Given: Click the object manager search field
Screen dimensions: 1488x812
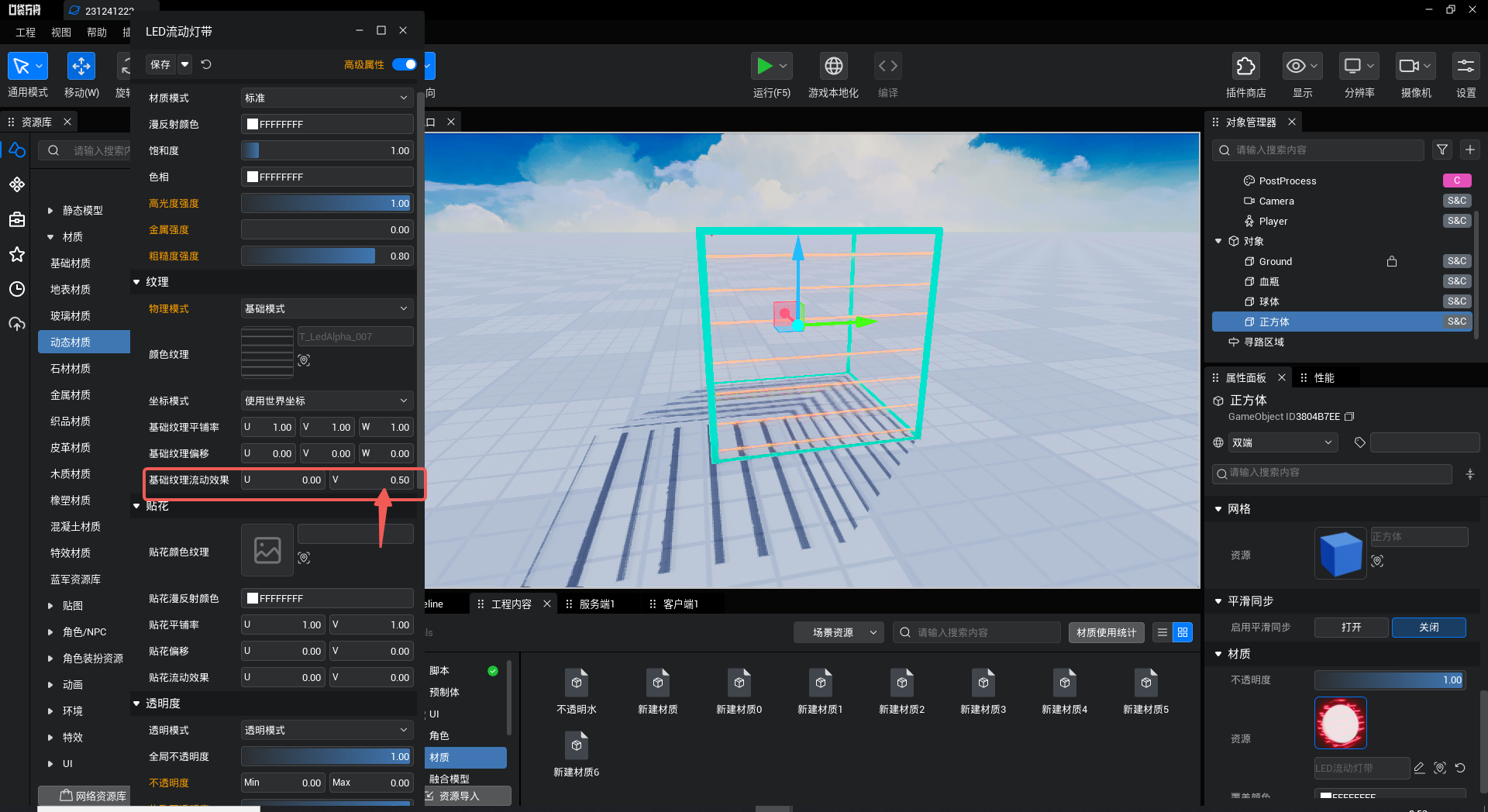Looking at the screenshot, I should (1317, 150).
